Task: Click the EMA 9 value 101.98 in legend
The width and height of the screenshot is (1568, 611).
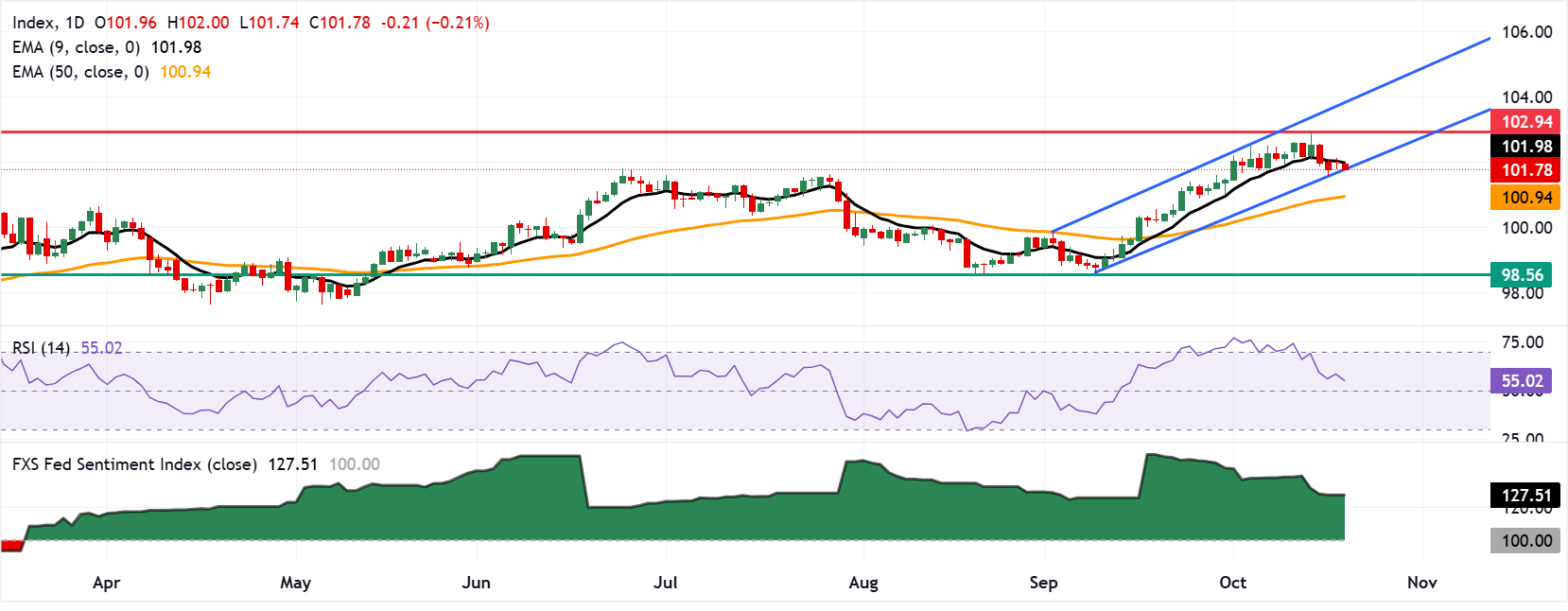Action: [176, 47]
